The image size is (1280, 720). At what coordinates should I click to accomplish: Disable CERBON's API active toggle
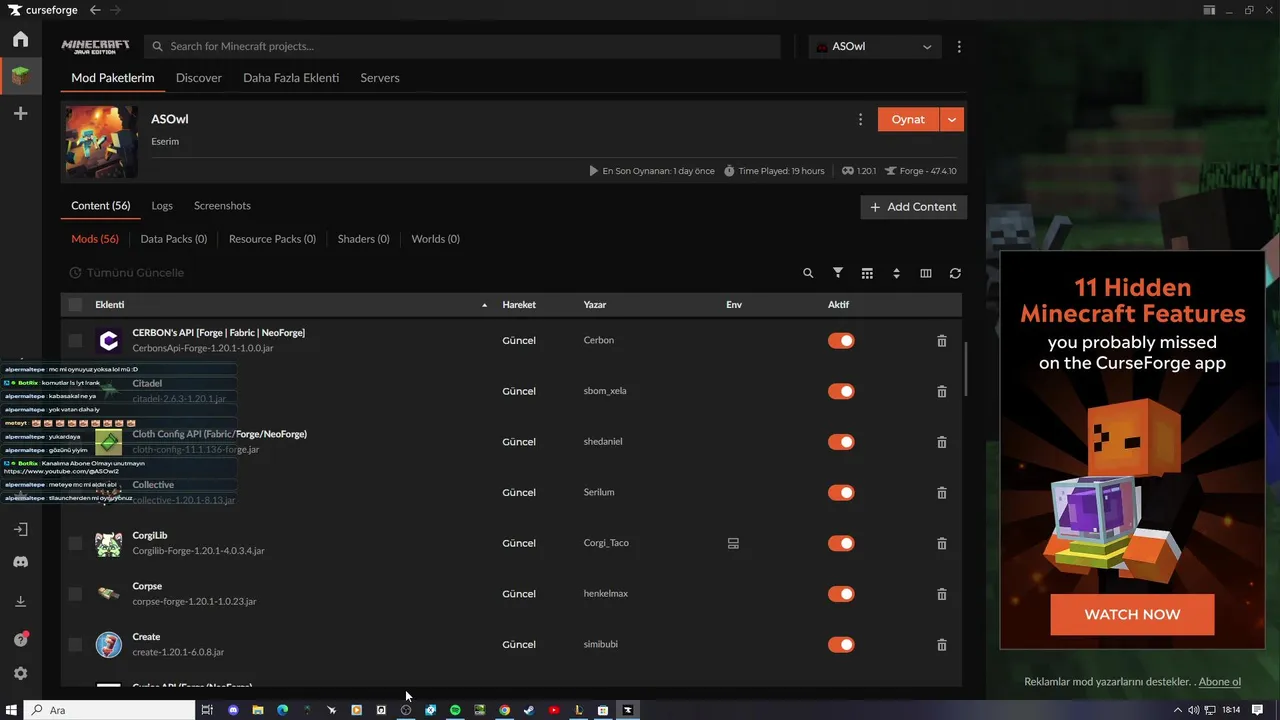(x=841, y=341)
